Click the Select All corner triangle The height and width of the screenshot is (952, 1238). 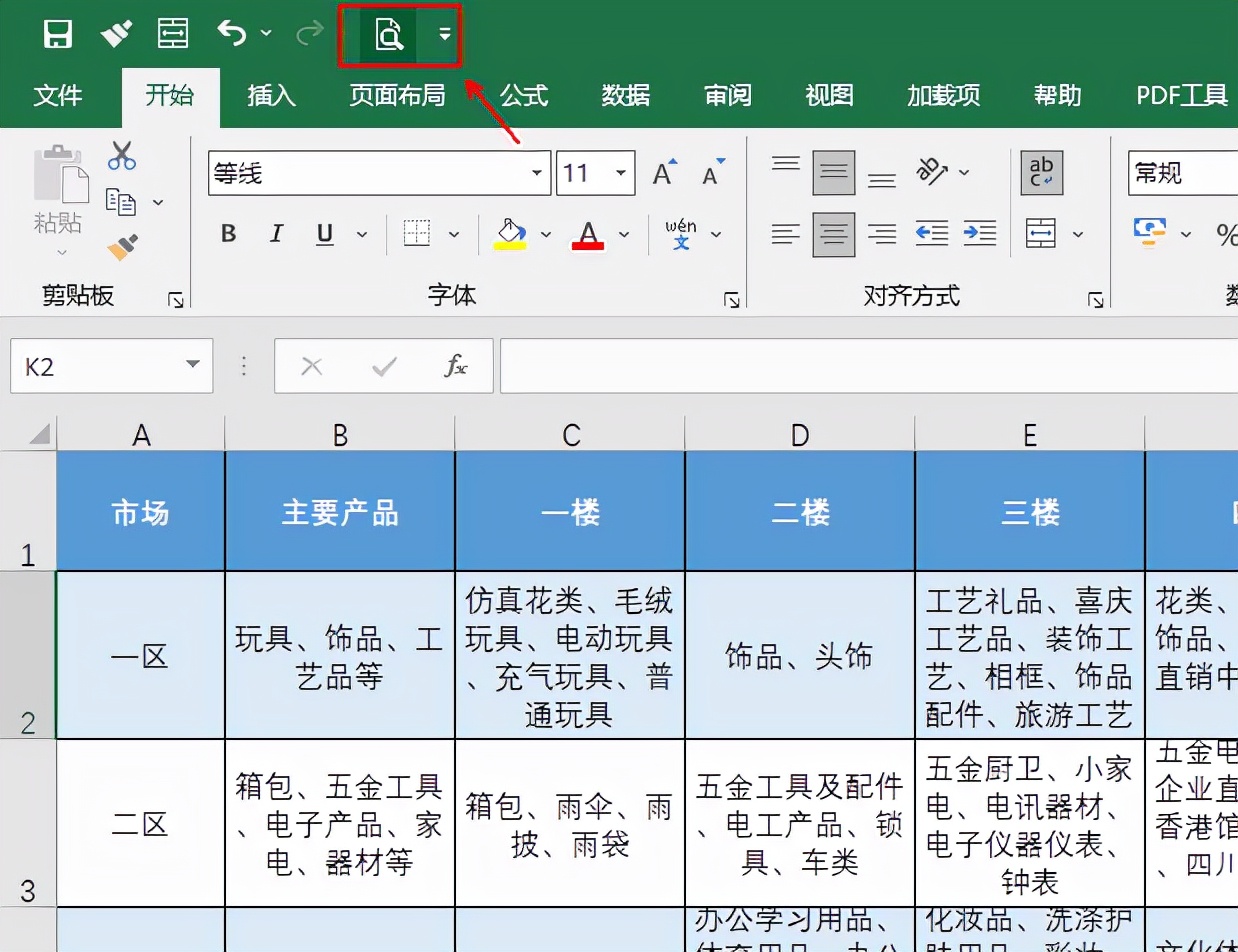pyautogui.click(x=39, y=434)
